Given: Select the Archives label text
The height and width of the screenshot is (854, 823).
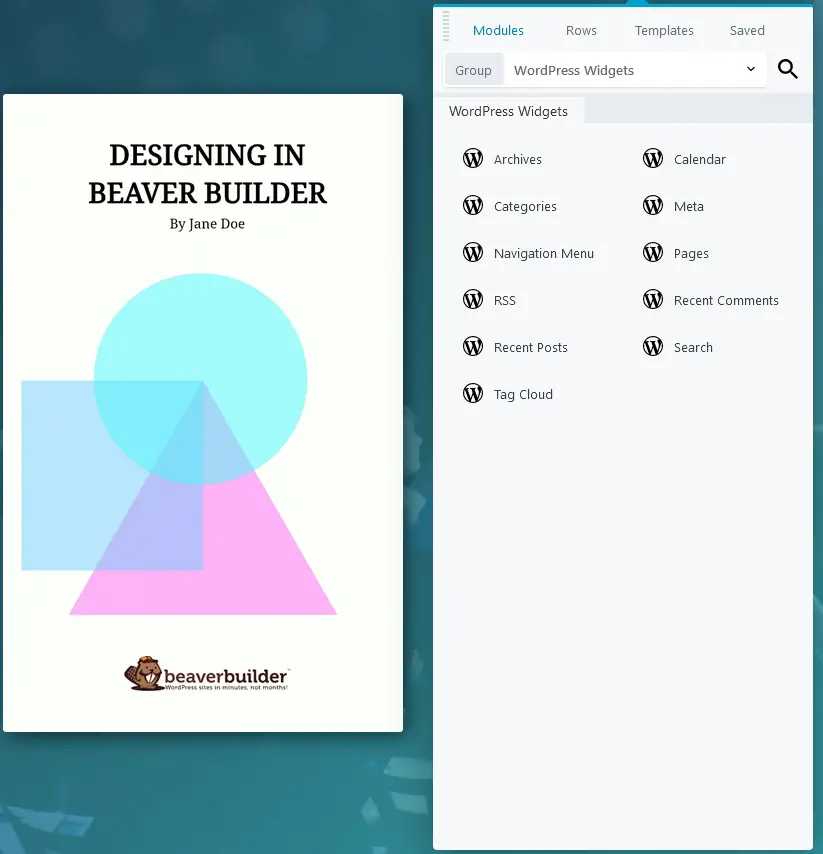Looking at the screenshot, I should (x=517, y=160).
